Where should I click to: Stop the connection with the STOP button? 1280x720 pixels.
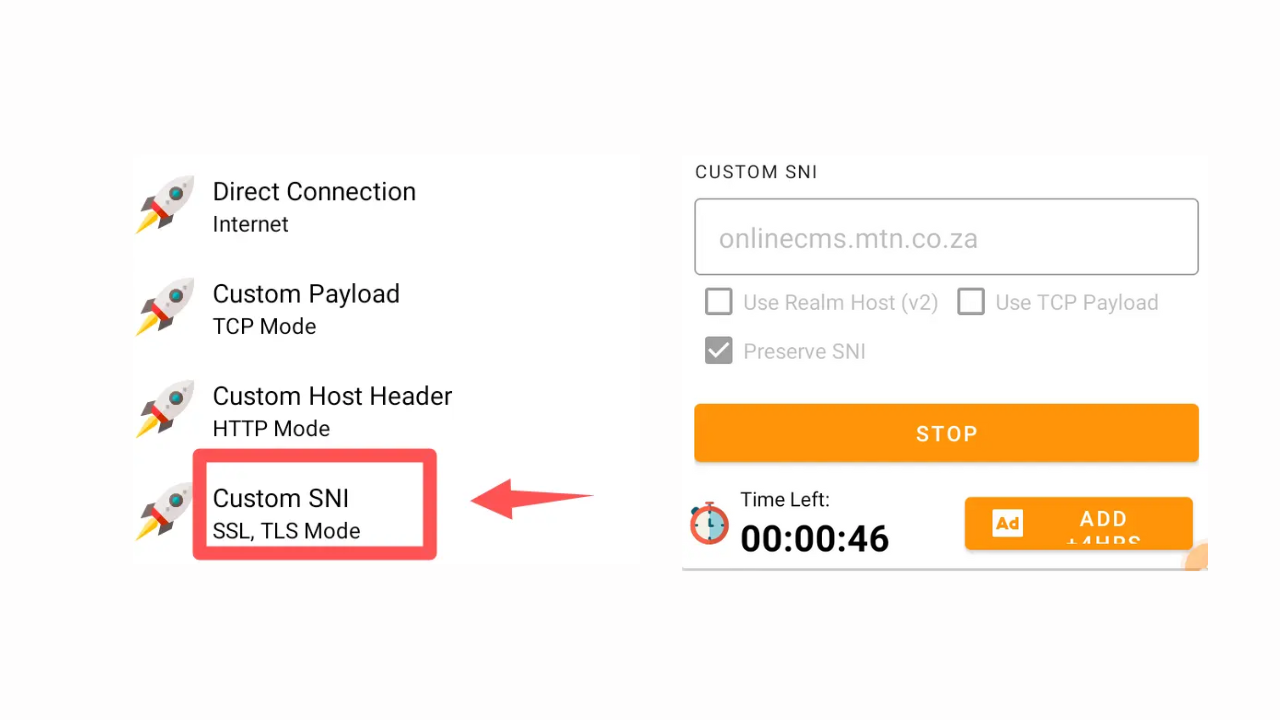[x=946, y=433]
